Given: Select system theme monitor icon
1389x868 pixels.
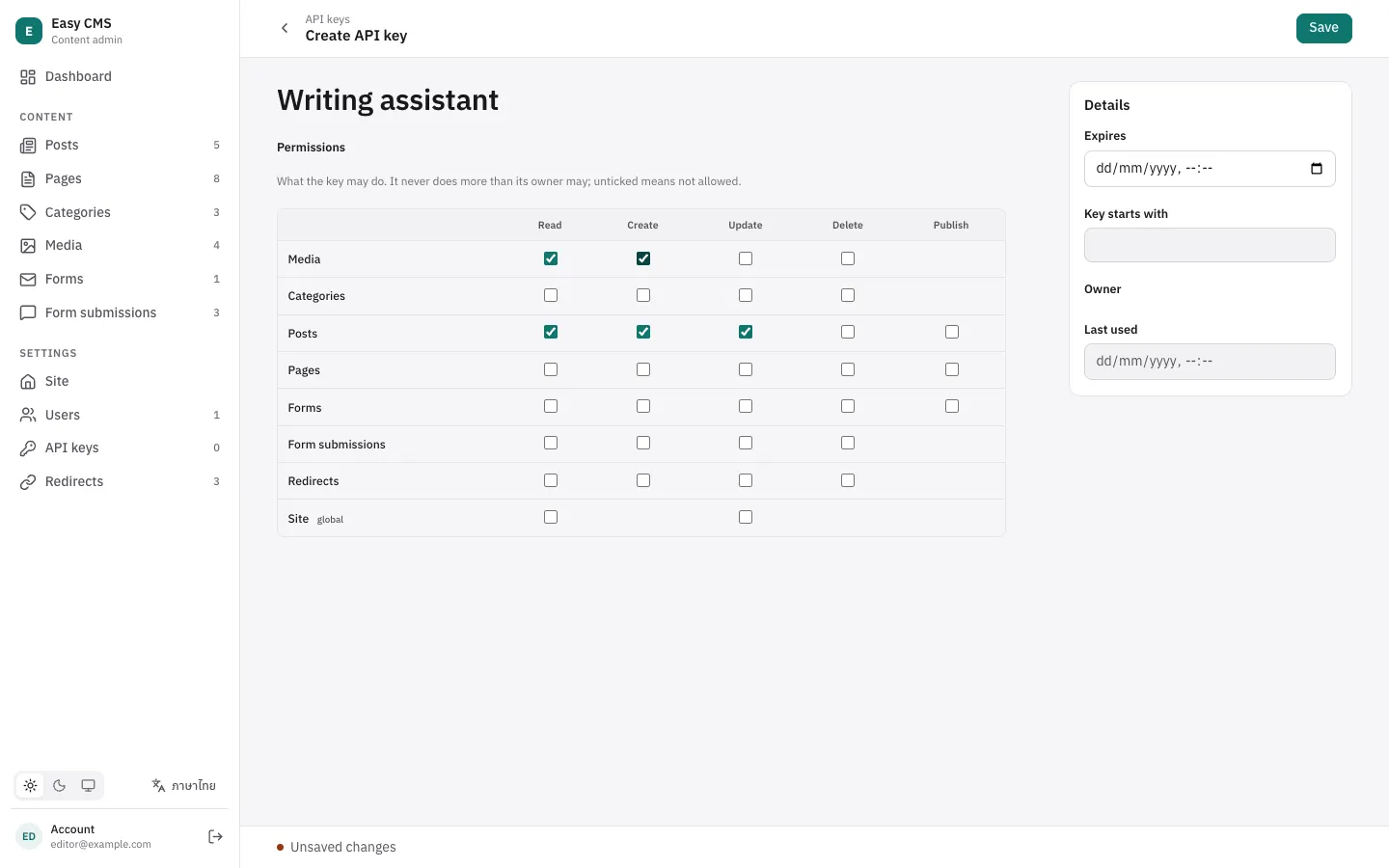Looking at the screenshot, I should click(x=88, y=786).
